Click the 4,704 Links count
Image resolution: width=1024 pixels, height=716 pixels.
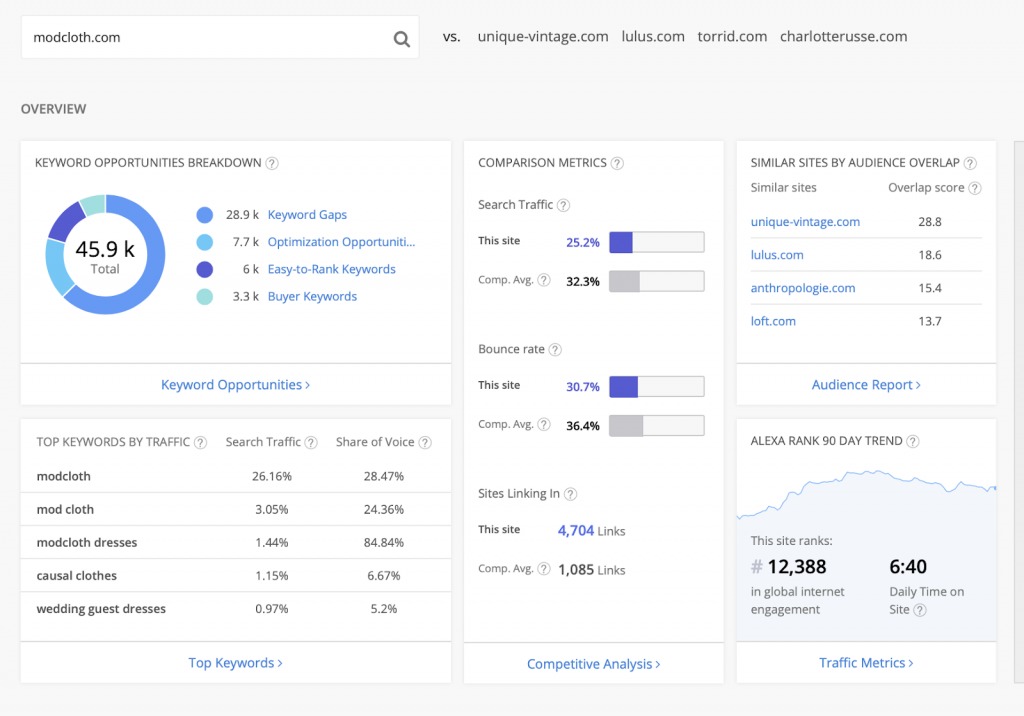pos(574,529)
